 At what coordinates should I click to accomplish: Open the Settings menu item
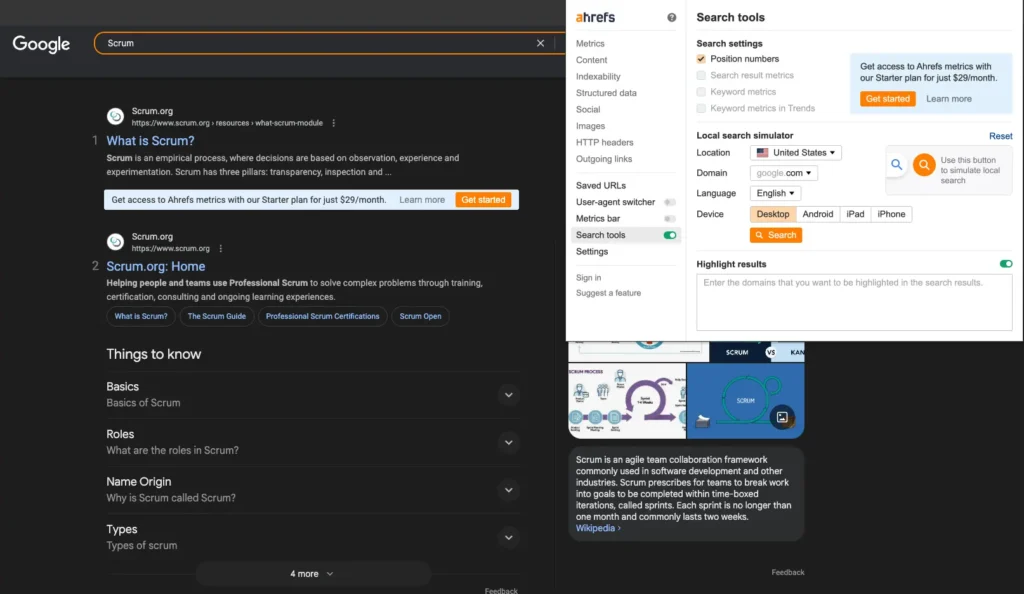point(592,251)
